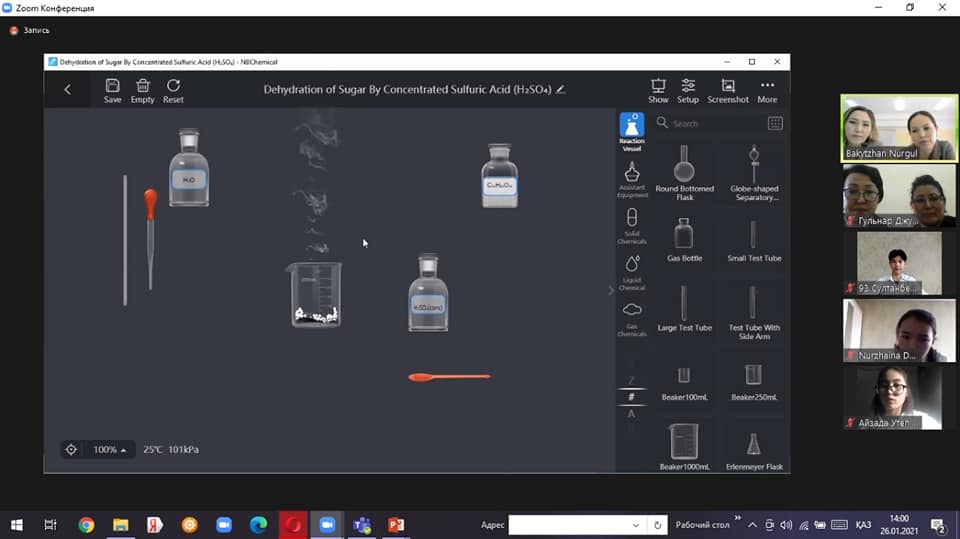Viewport: 960px width, 539px height.
Task: Collapse the equipment side panel arrow
Action: pyautogui.click(x=611, y=290)
